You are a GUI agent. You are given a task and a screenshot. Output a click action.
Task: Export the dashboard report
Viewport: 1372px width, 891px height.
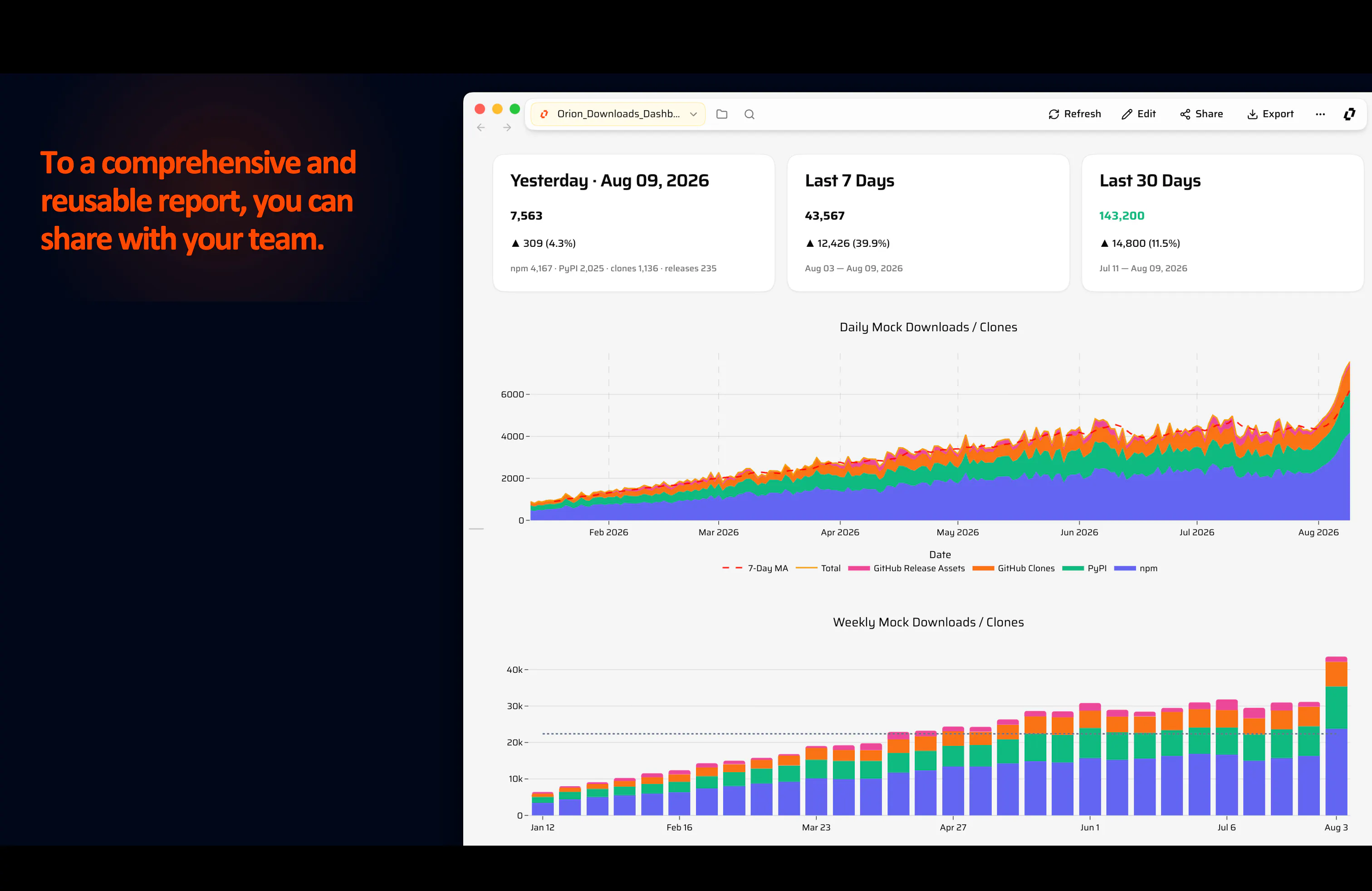pyautogui.click(x=1270, y=114)
